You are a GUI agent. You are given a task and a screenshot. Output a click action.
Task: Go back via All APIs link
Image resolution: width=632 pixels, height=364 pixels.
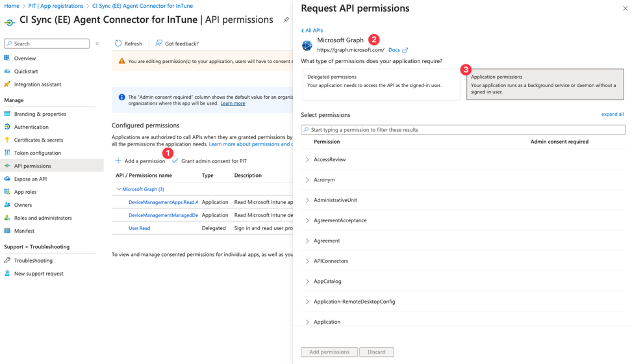click(x=312, y=30)
